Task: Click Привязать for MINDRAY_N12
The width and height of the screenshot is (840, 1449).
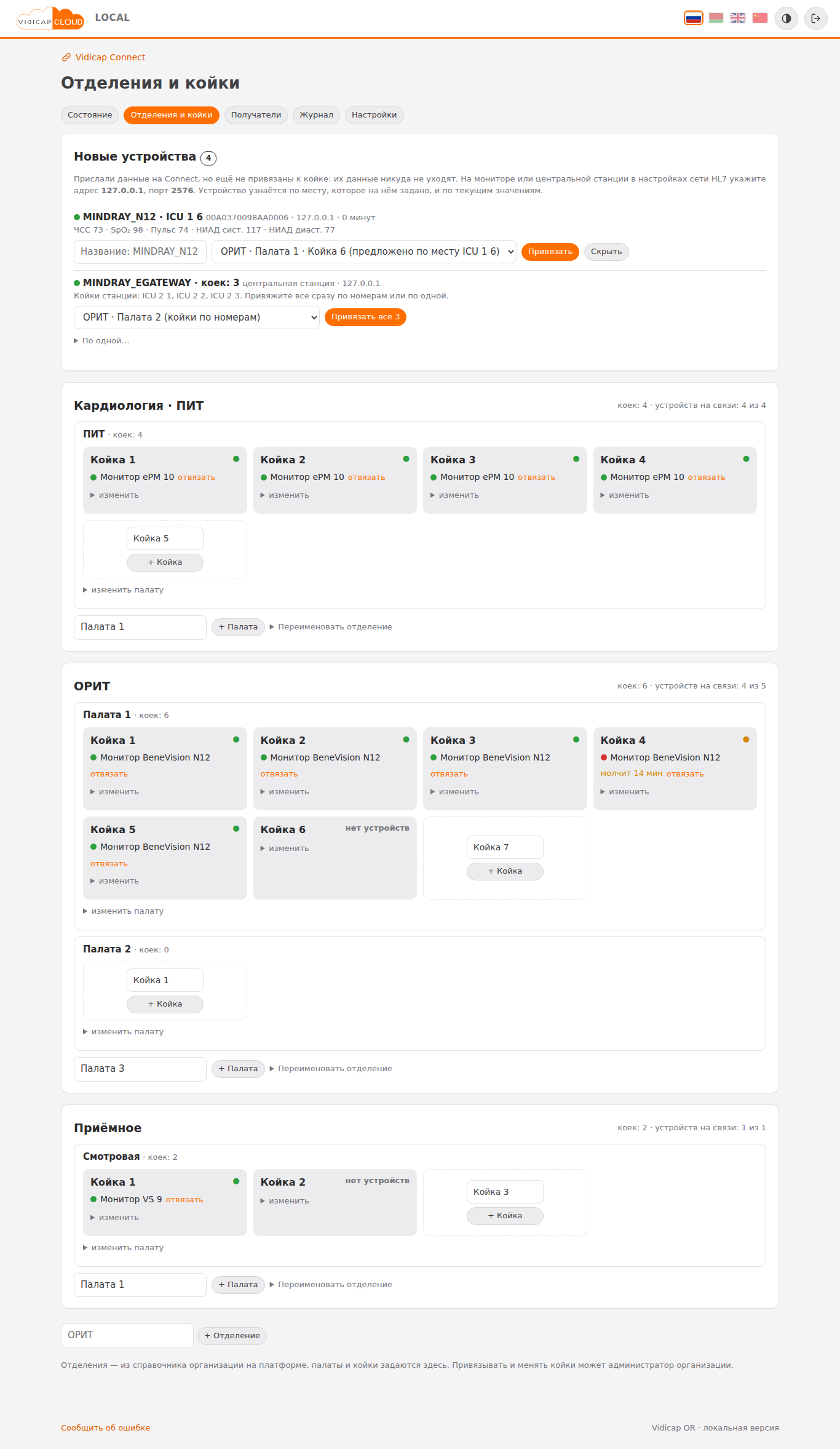Action: point(550,252)
